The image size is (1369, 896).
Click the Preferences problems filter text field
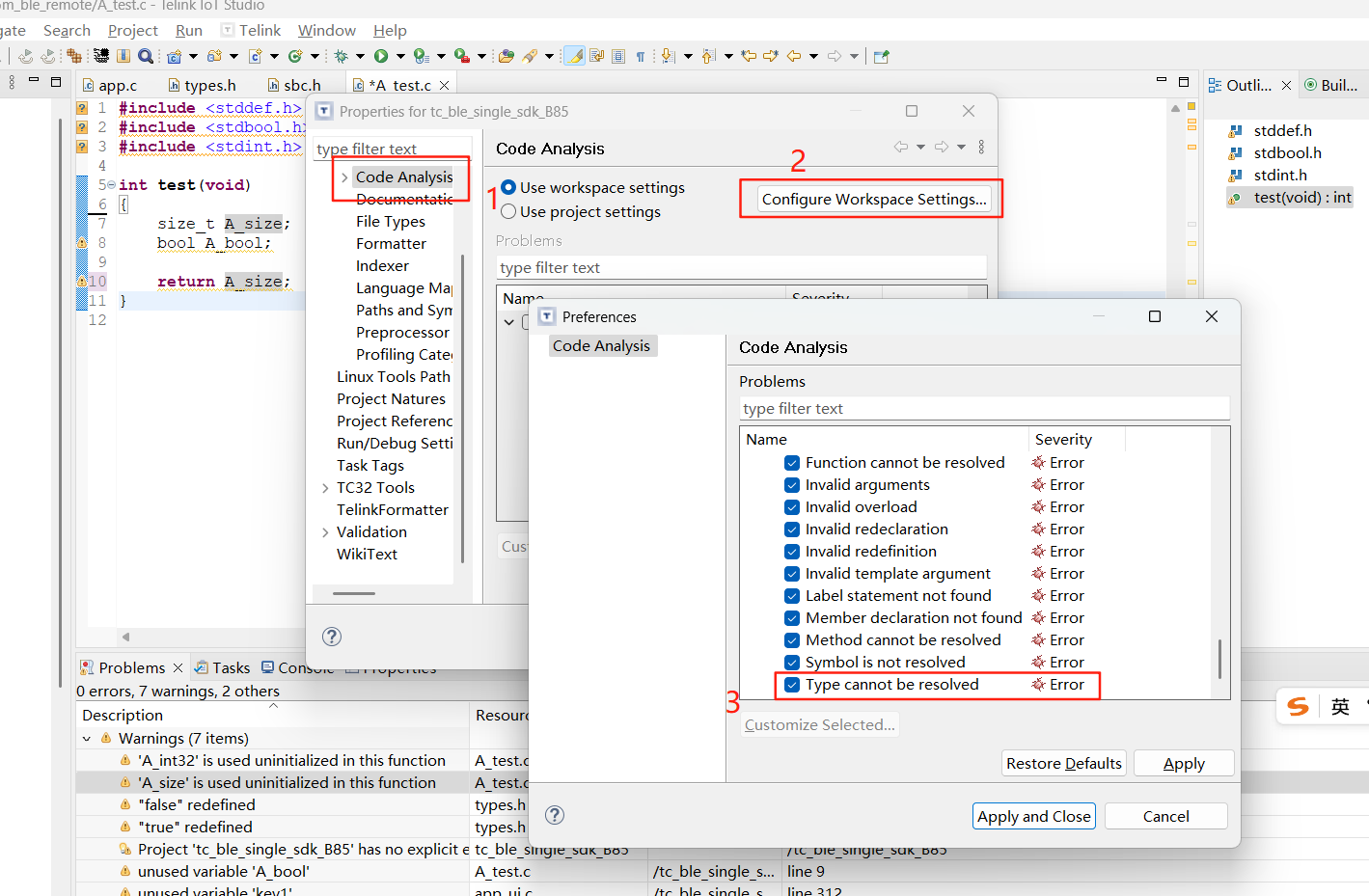[984, 408]
